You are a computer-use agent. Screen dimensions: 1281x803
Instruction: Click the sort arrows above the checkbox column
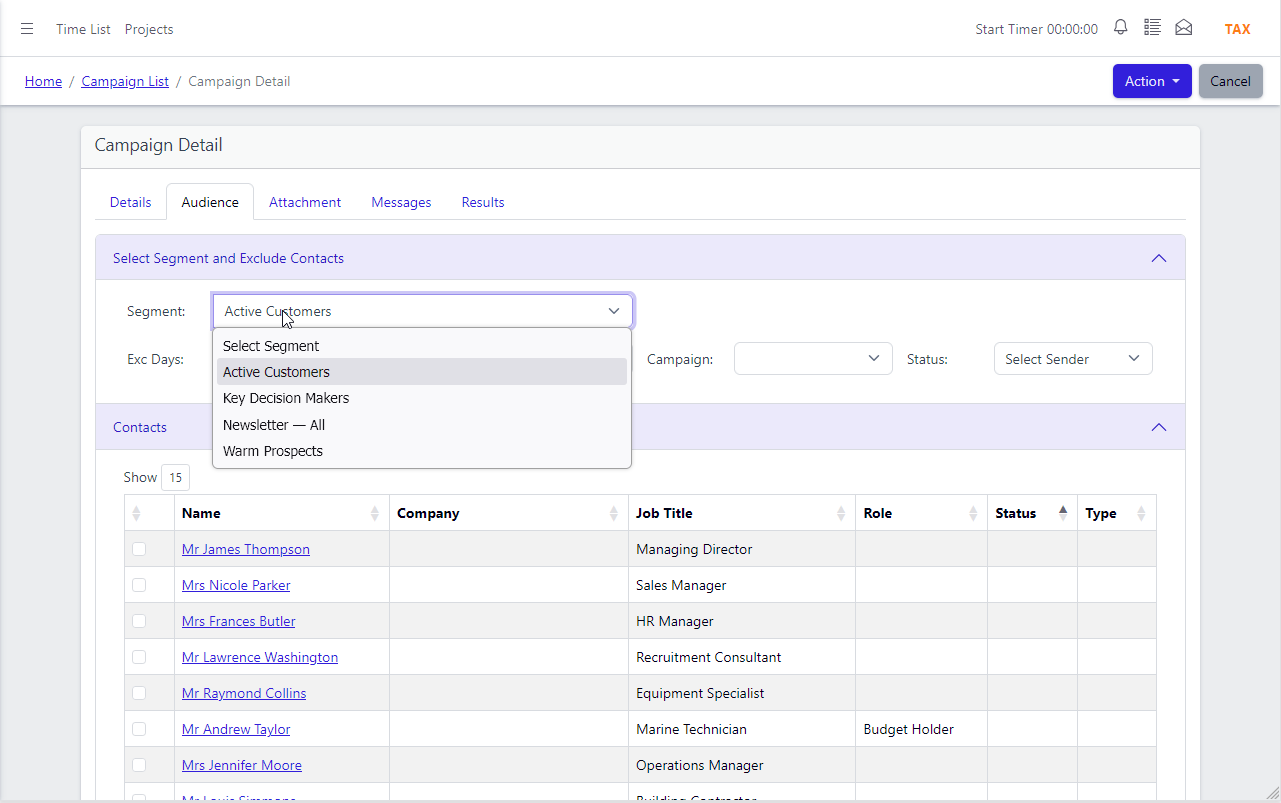(136, 513)
